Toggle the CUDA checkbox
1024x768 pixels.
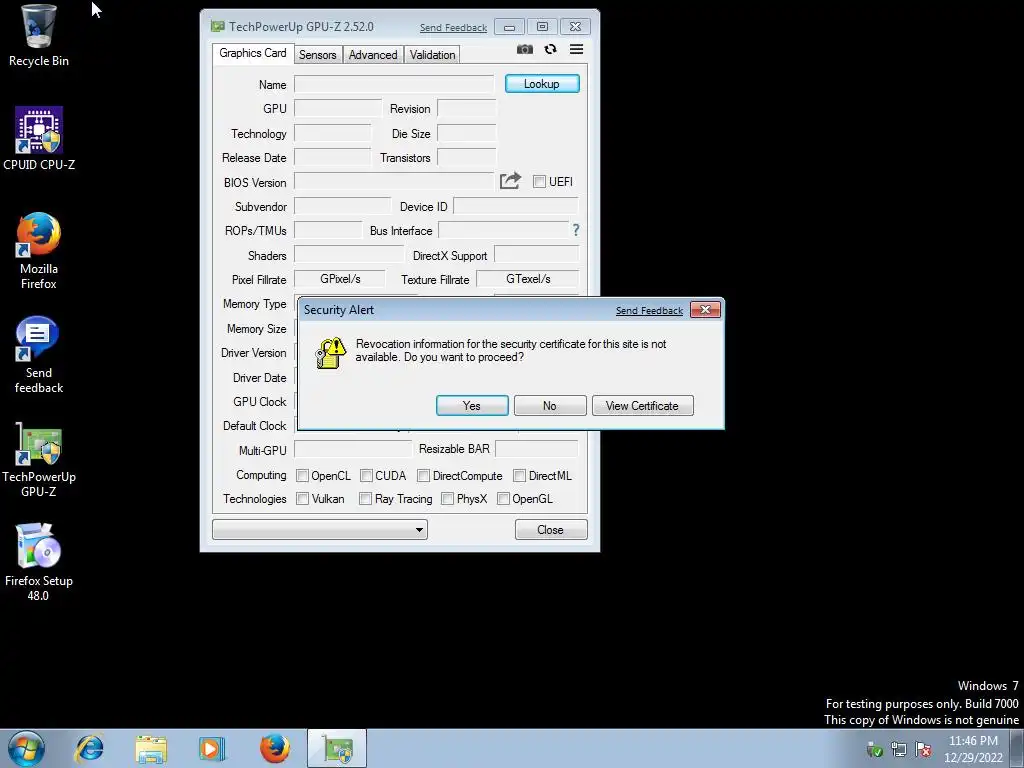(x=366, y=475)
